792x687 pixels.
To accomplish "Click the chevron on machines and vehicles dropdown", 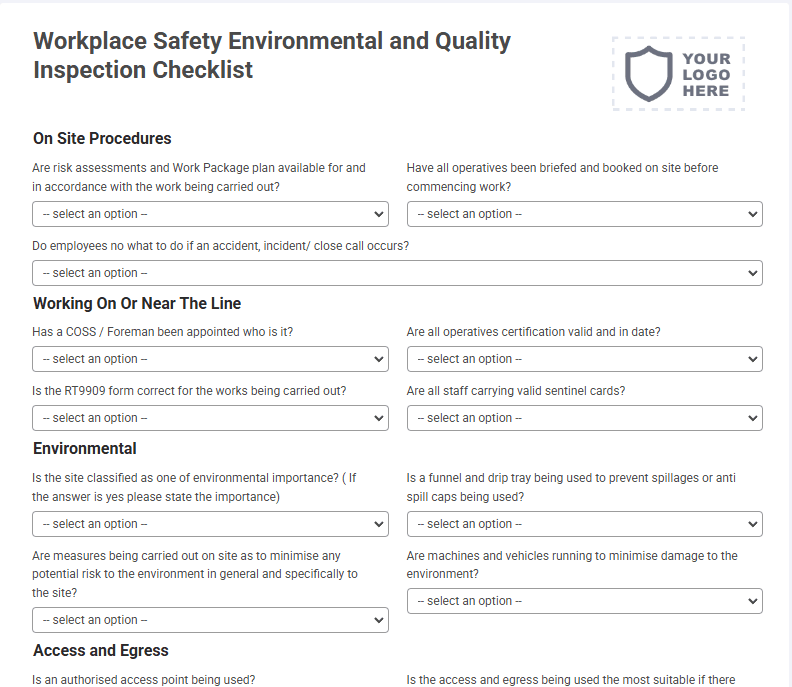I will click(752, 601).
